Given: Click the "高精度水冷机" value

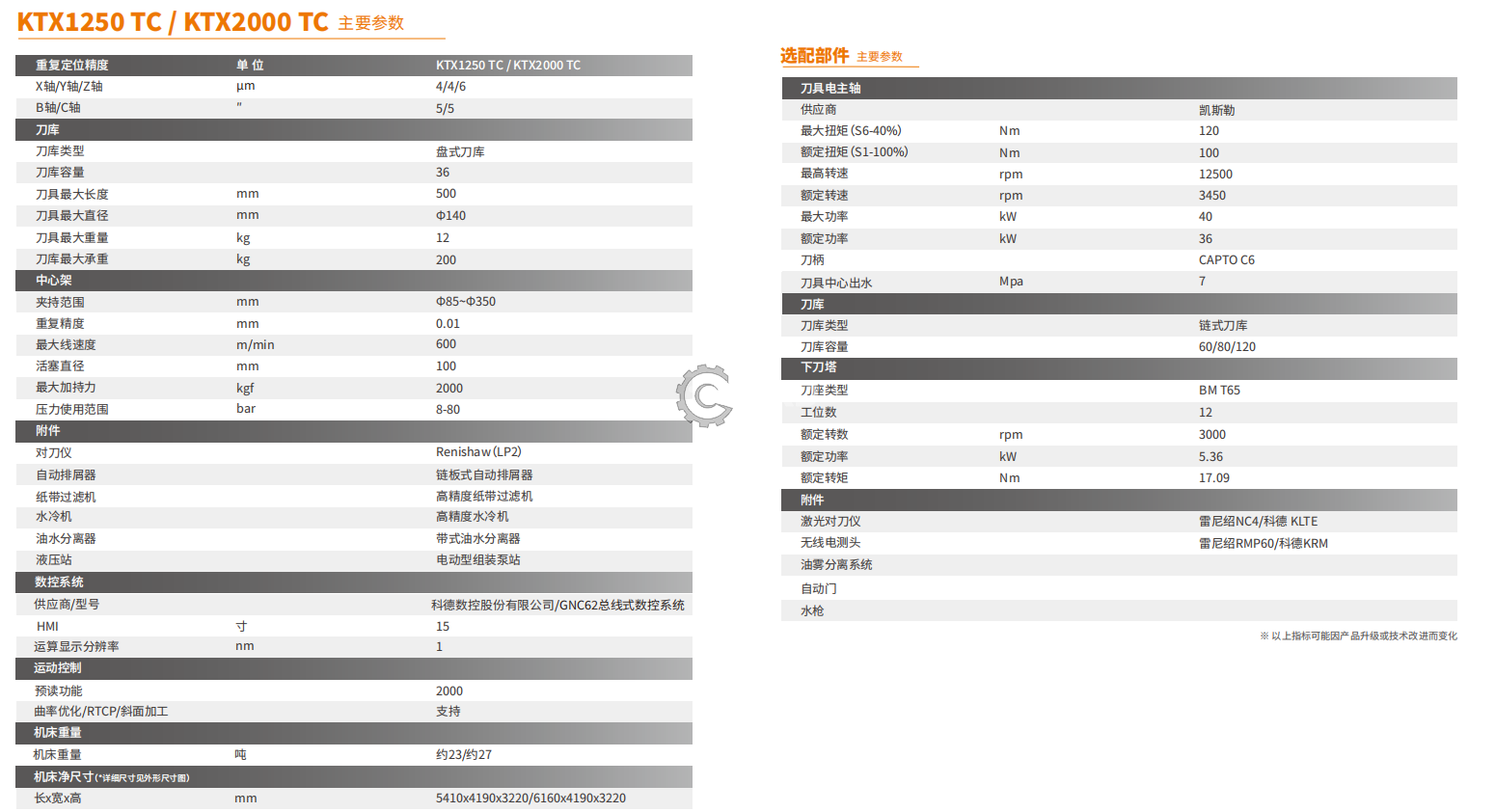Looking at the screenshot, I should click(472, 516).
